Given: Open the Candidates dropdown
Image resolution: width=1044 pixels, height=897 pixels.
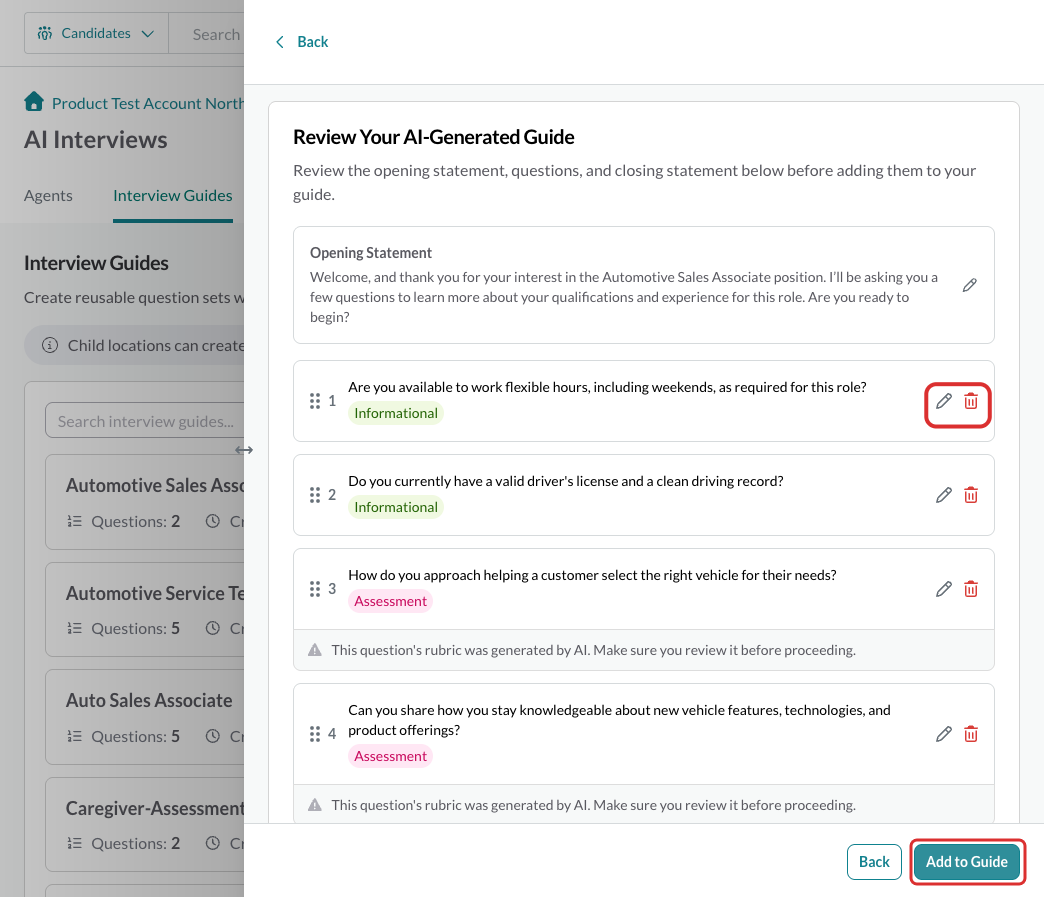Looking at the screenshot, I should [x=97, y=33].
